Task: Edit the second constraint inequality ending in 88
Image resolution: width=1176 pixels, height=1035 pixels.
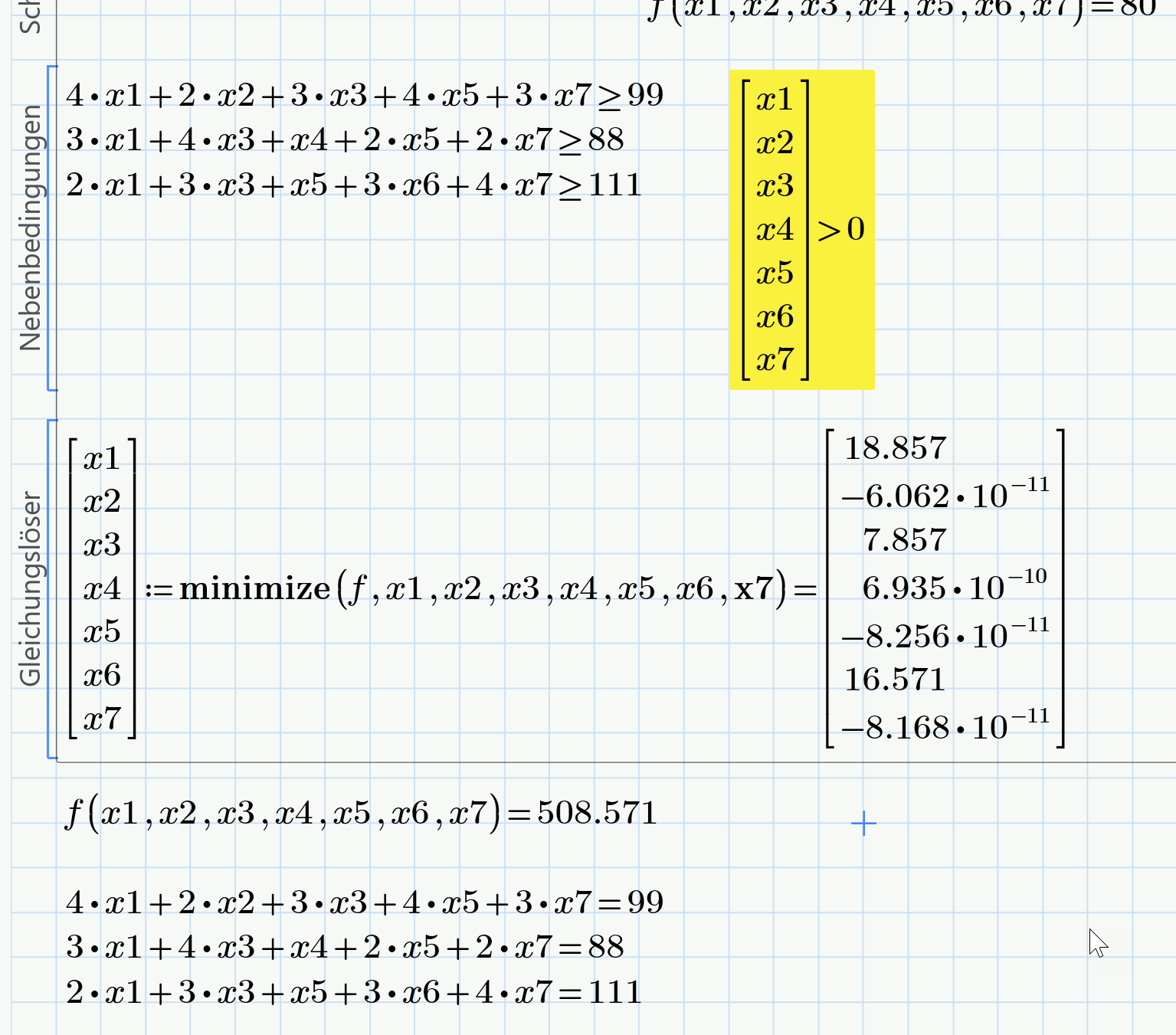Action: [x=345, y=140]
